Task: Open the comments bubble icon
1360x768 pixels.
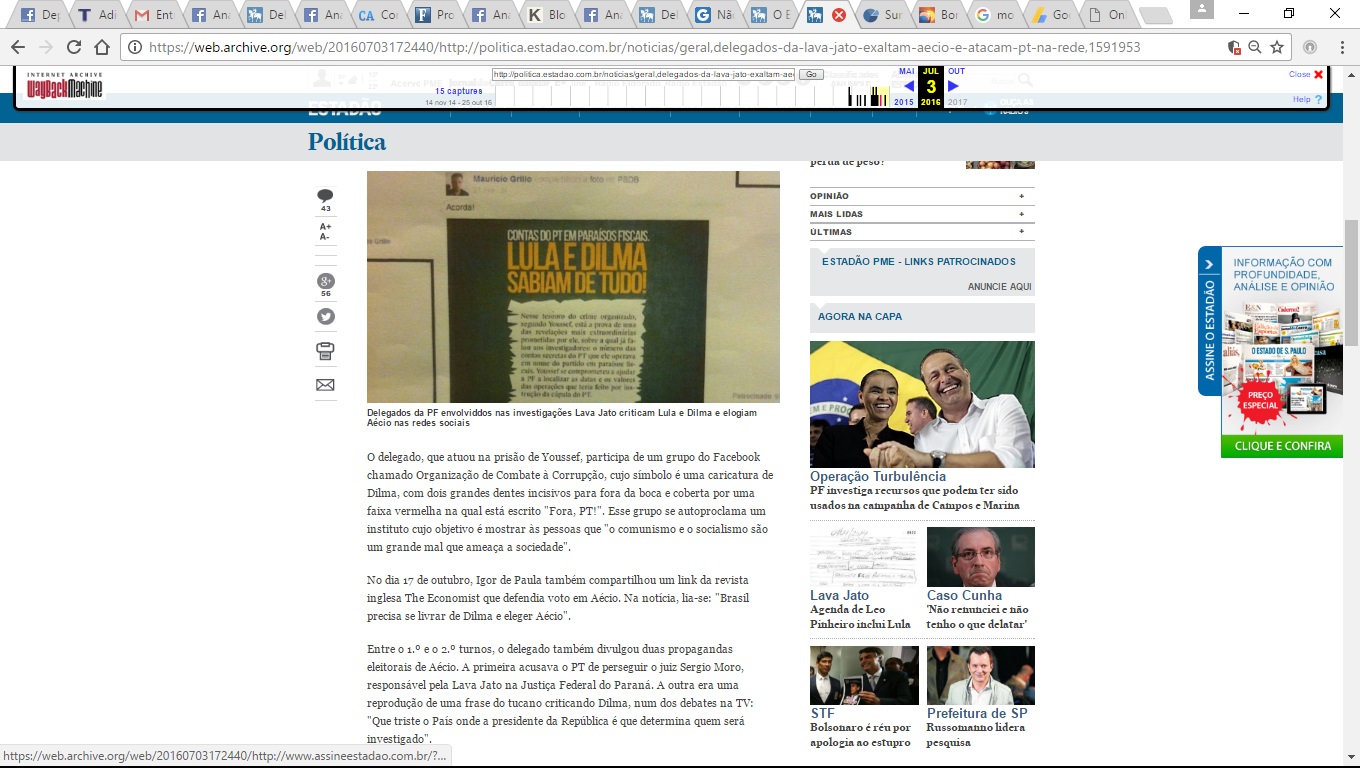Action: (325, 196)
